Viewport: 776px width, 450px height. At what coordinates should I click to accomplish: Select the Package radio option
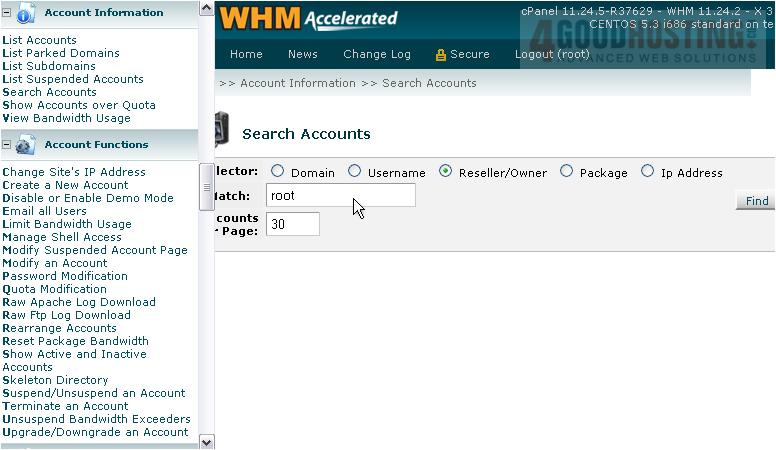[x=566, y=172]
